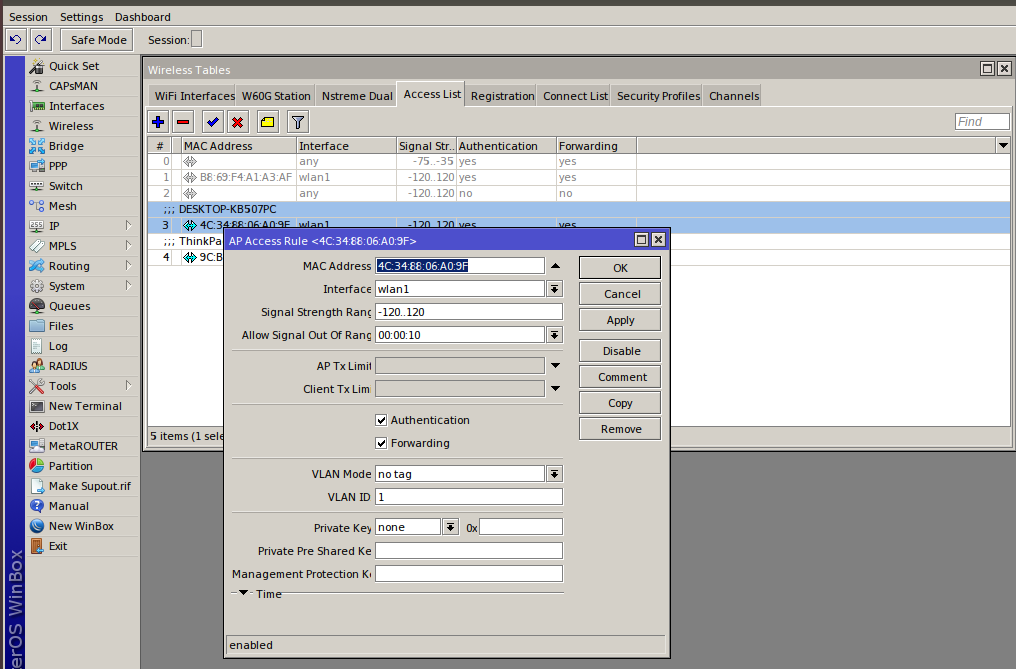Open New Terminal from the sidebar
1016x669 pixels.
click(x=85, y=406)
